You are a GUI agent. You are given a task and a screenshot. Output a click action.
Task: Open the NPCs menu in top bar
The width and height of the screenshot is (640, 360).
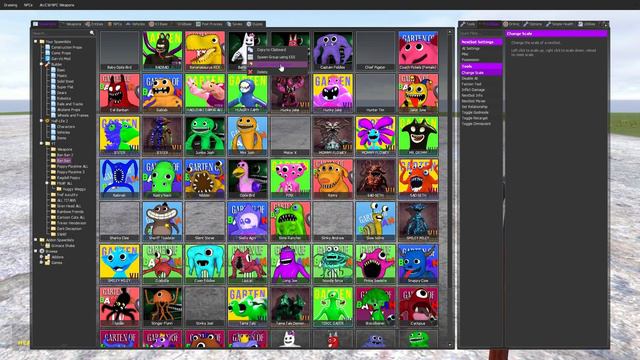point(28,5)
